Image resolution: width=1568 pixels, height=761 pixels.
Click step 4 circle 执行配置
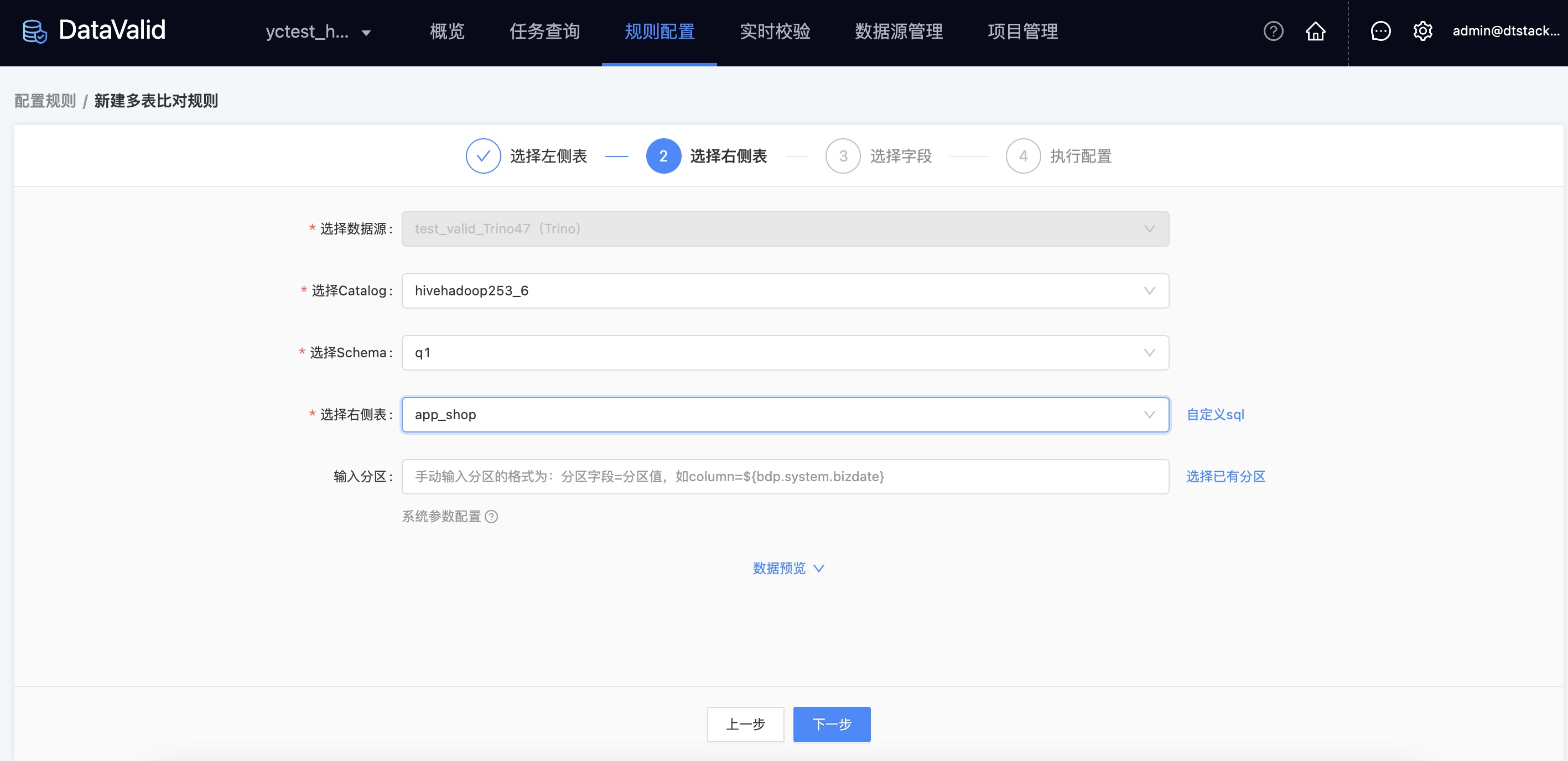coord(1022,157)
